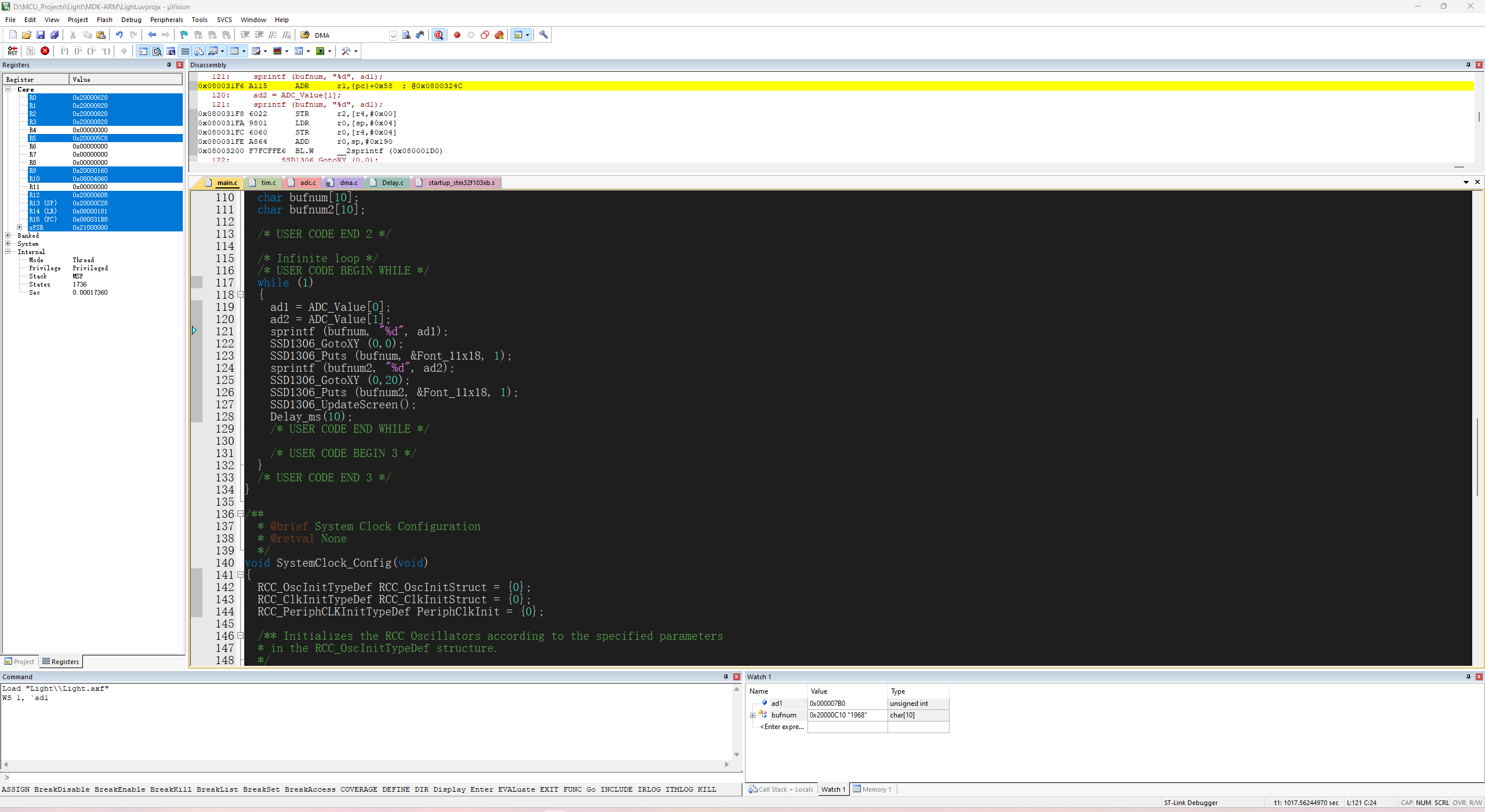Open the Peripherals menu

pos(166,20)
